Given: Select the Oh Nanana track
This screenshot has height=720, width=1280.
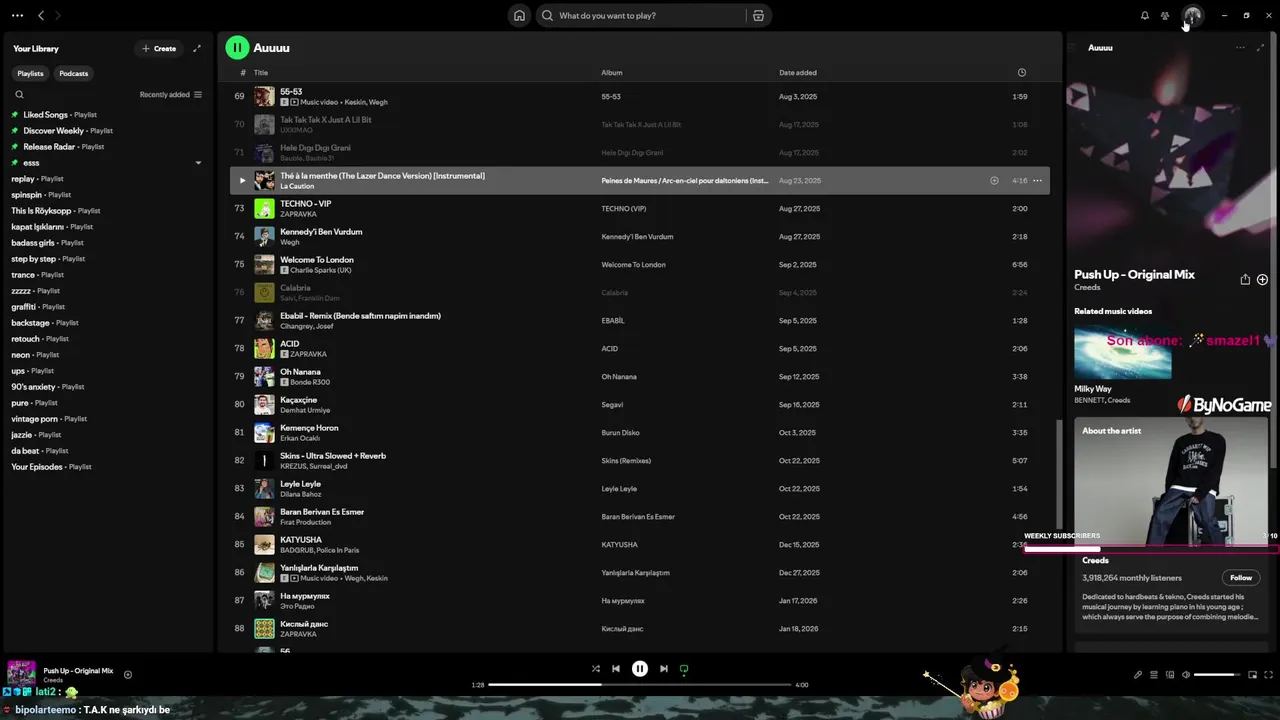Looking at the screenshot, I should 640,377.
